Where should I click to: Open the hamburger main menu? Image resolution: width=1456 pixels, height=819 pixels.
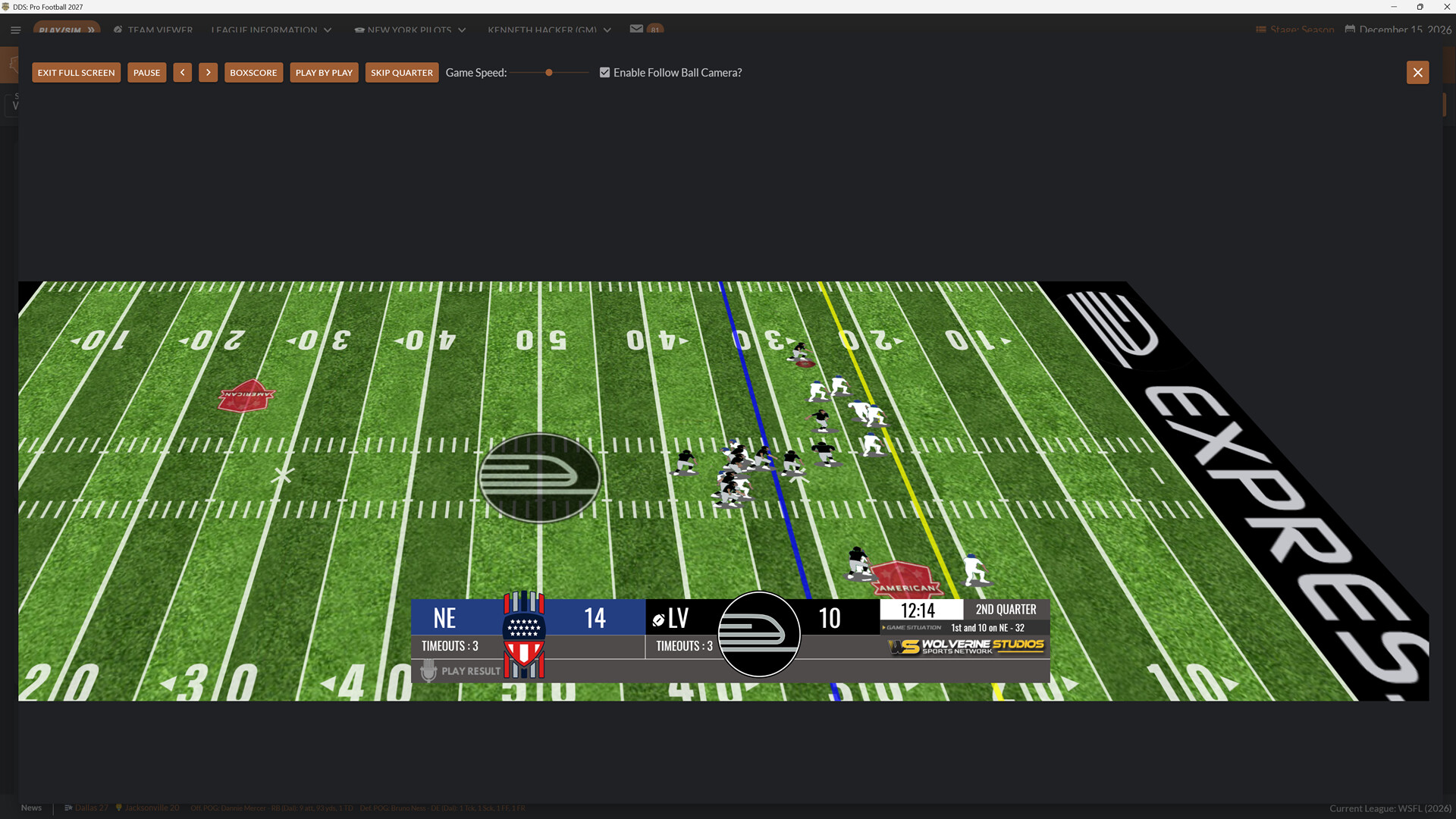coord(15,30)
